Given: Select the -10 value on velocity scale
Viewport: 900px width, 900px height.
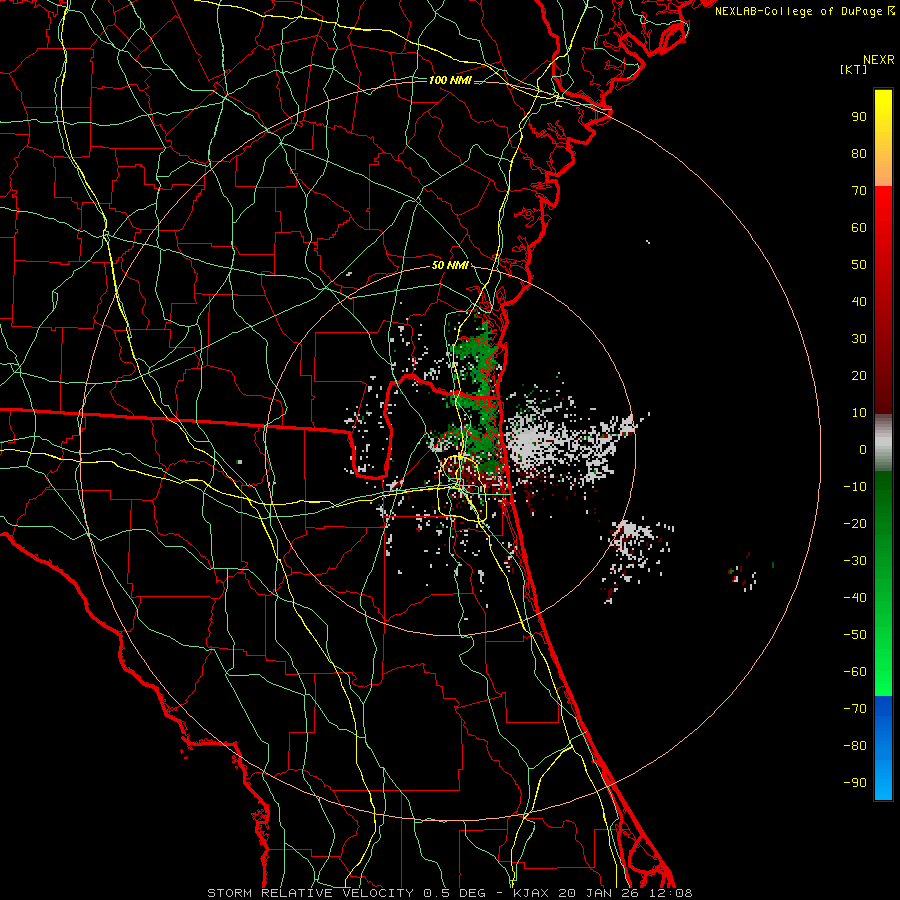Looking at the screenshot, I should tap(855, 487).
